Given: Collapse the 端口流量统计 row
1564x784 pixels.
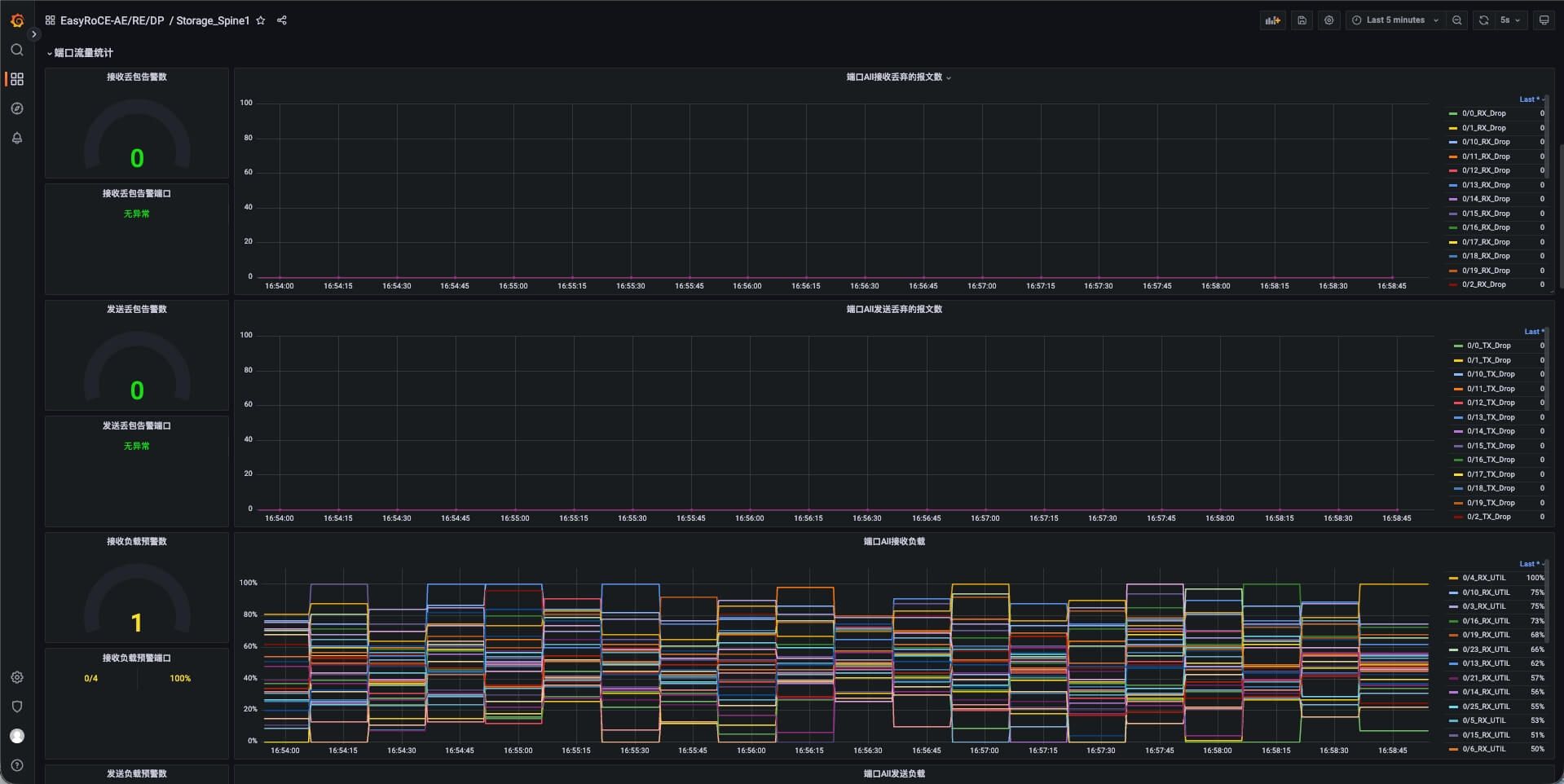Looking at the screenshot, I should point(83,53).
